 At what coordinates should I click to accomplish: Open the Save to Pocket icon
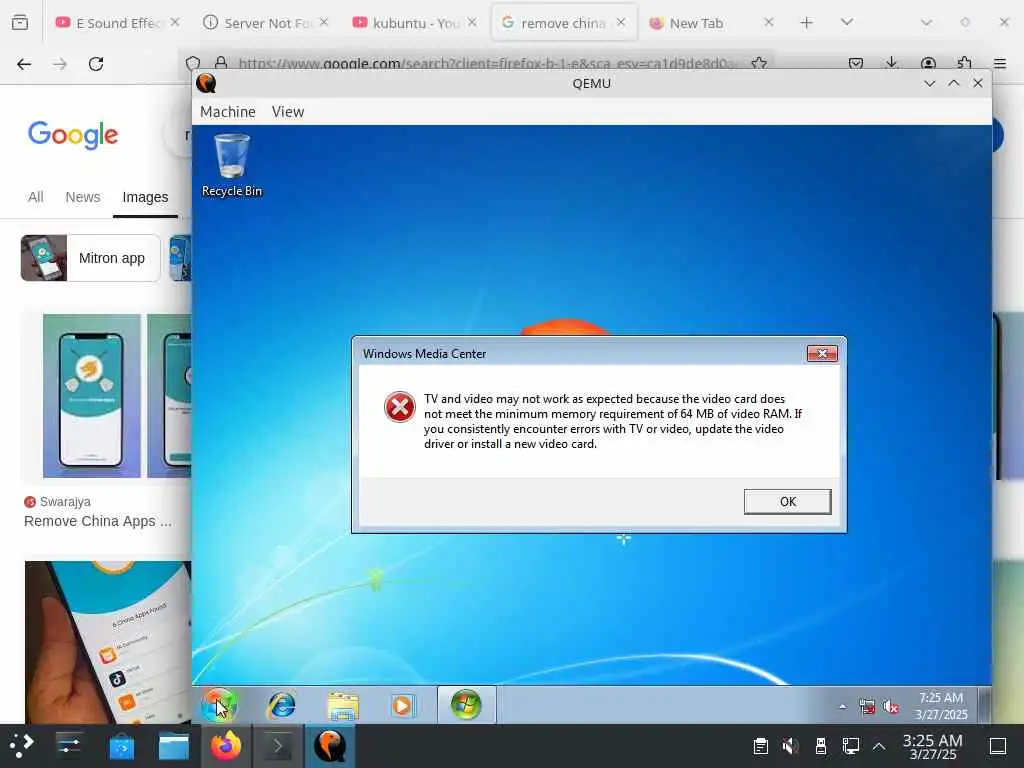point(856,63)
